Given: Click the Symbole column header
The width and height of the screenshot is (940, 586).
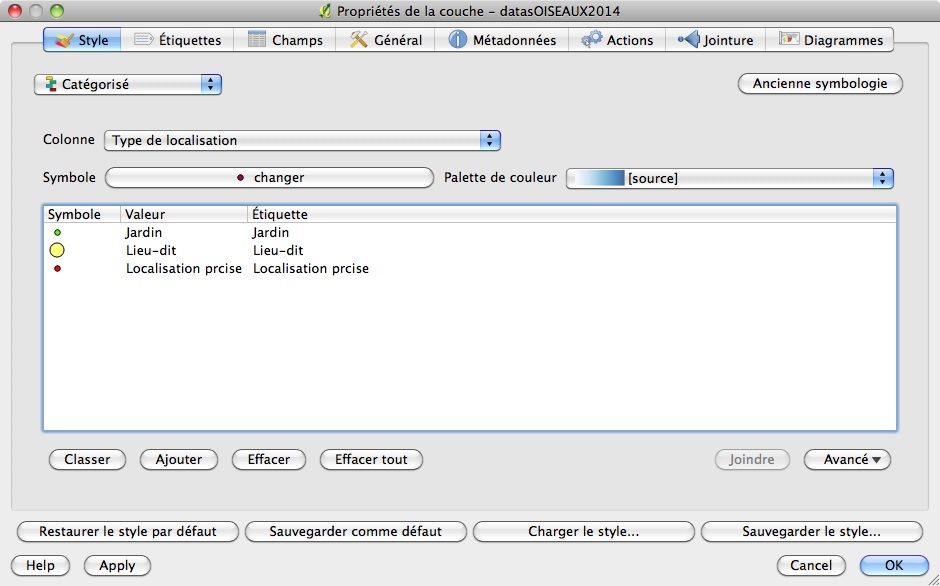Looking at the screenshot, I should [x=82, y=214].
